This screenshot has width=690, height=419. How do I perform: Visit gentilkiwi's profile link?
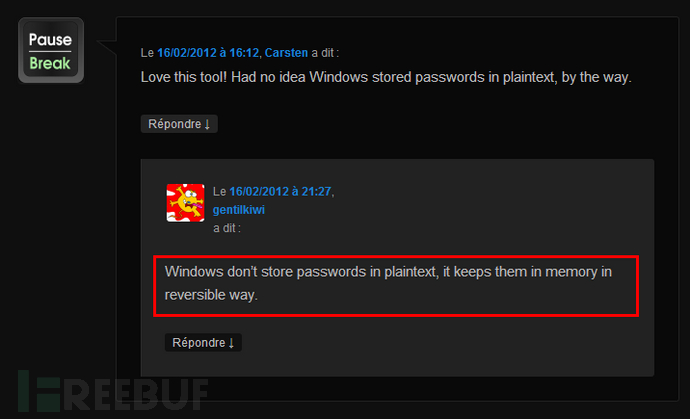(239, 210)
